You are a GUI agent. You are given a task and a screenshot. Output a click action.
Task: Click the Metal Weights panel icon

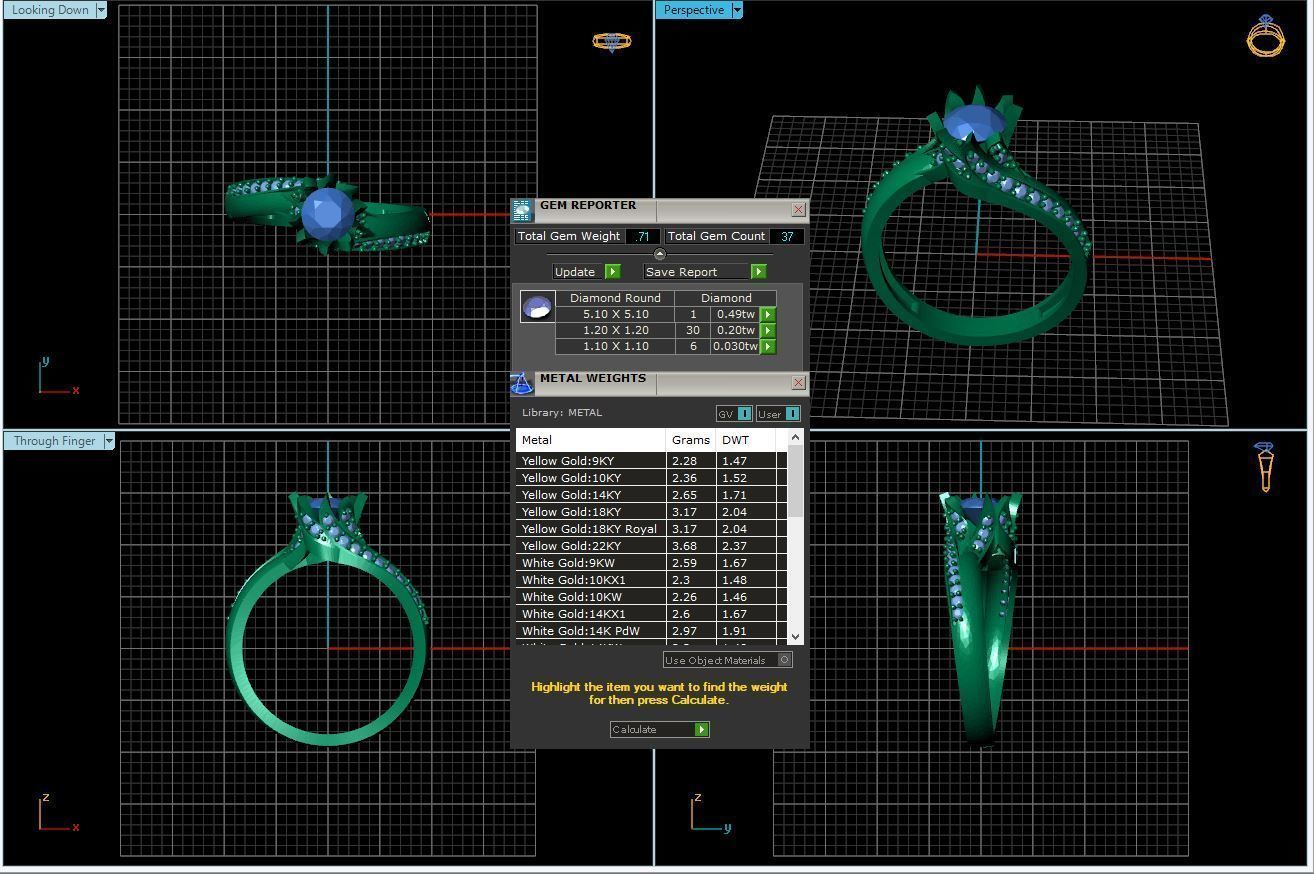(x=522, y=383)
